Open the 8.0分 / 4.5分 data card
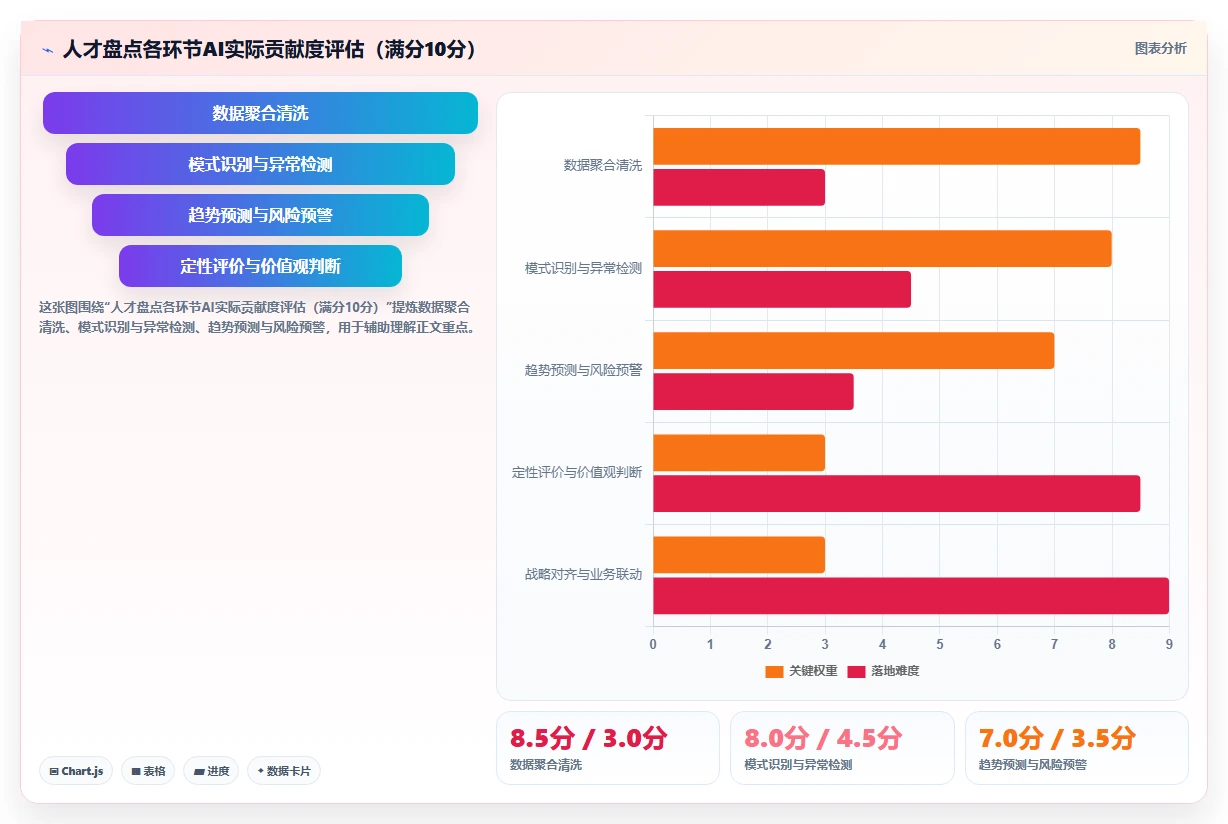 tap(842, 748)
